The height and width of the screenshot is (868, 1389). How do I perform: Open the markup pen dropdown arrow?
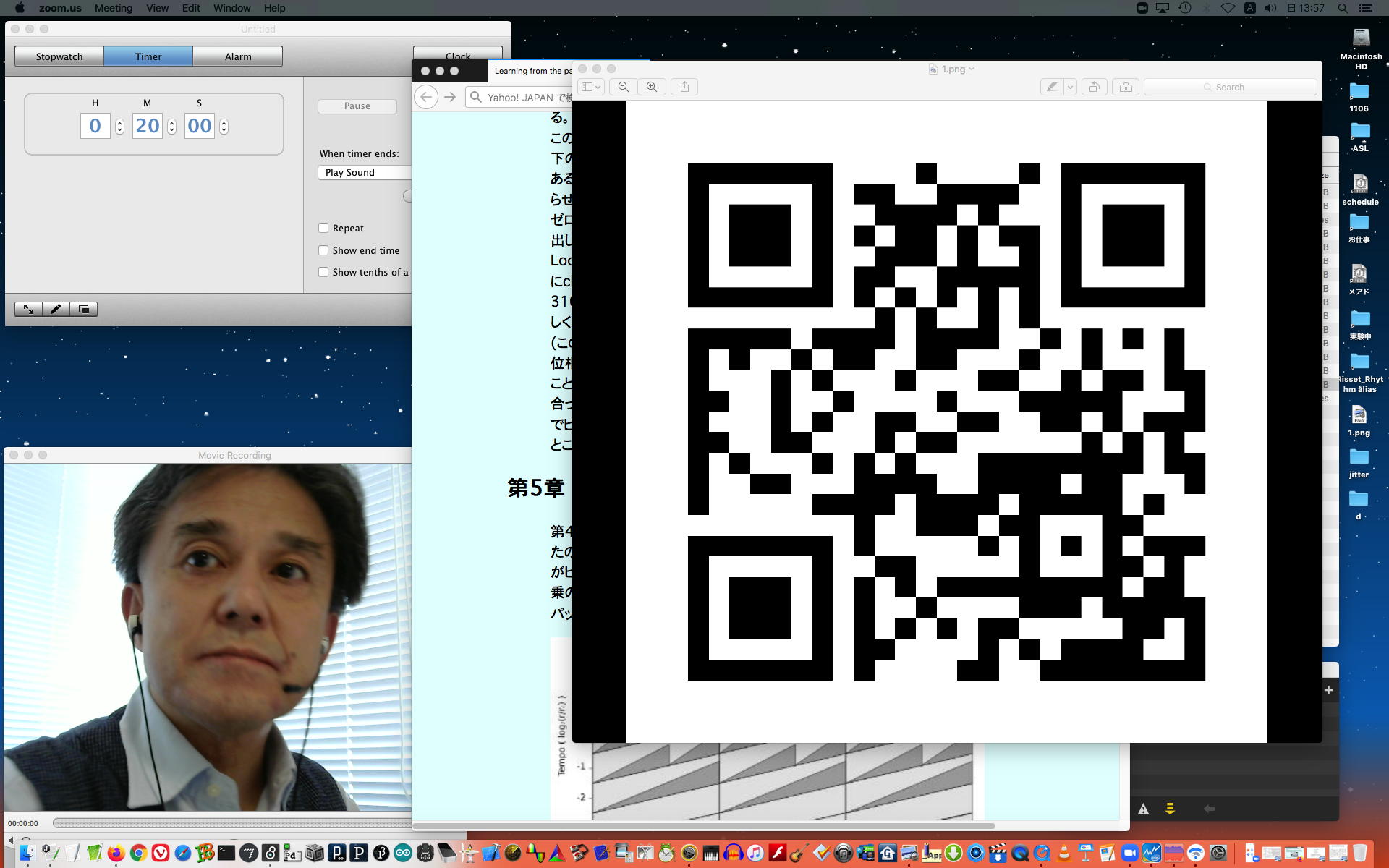pyautogui.click(x=1070, y=87)
